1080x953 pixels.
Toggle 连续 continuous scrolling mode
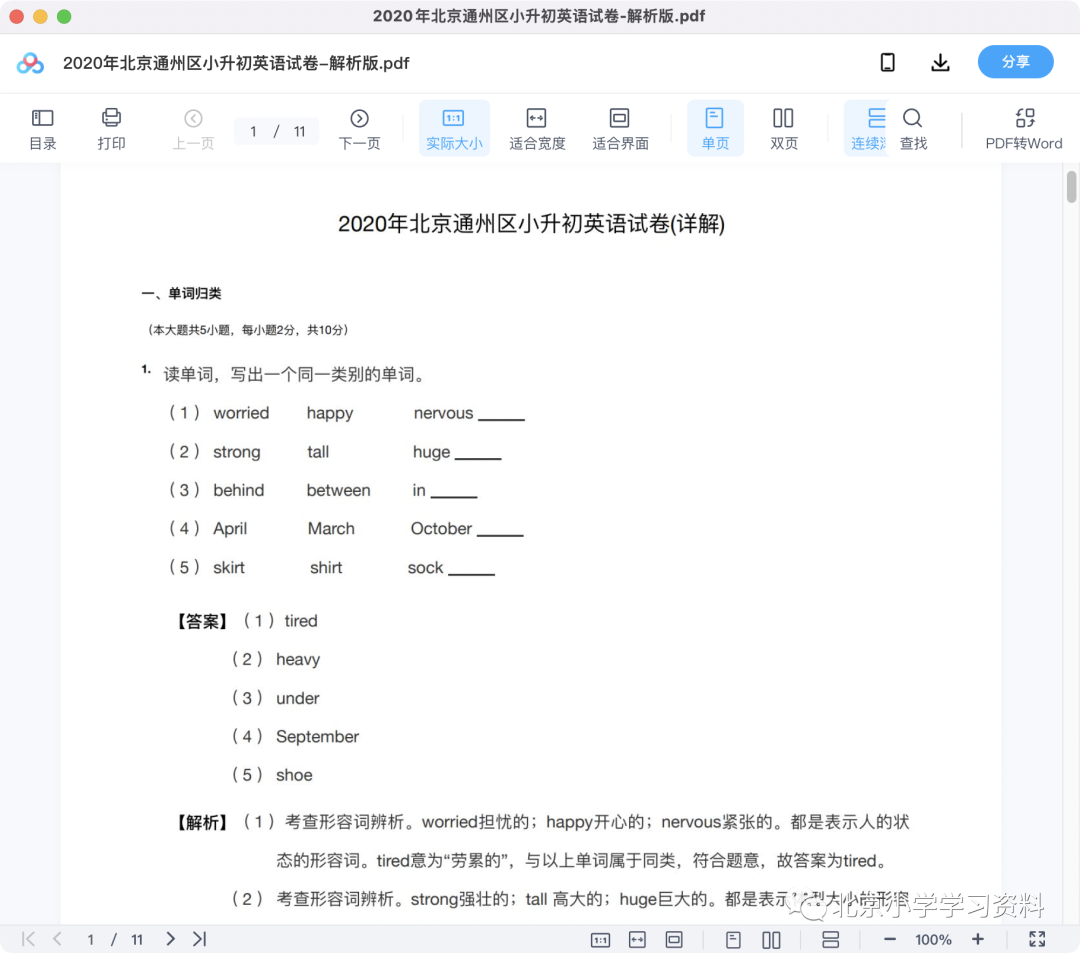867,129
